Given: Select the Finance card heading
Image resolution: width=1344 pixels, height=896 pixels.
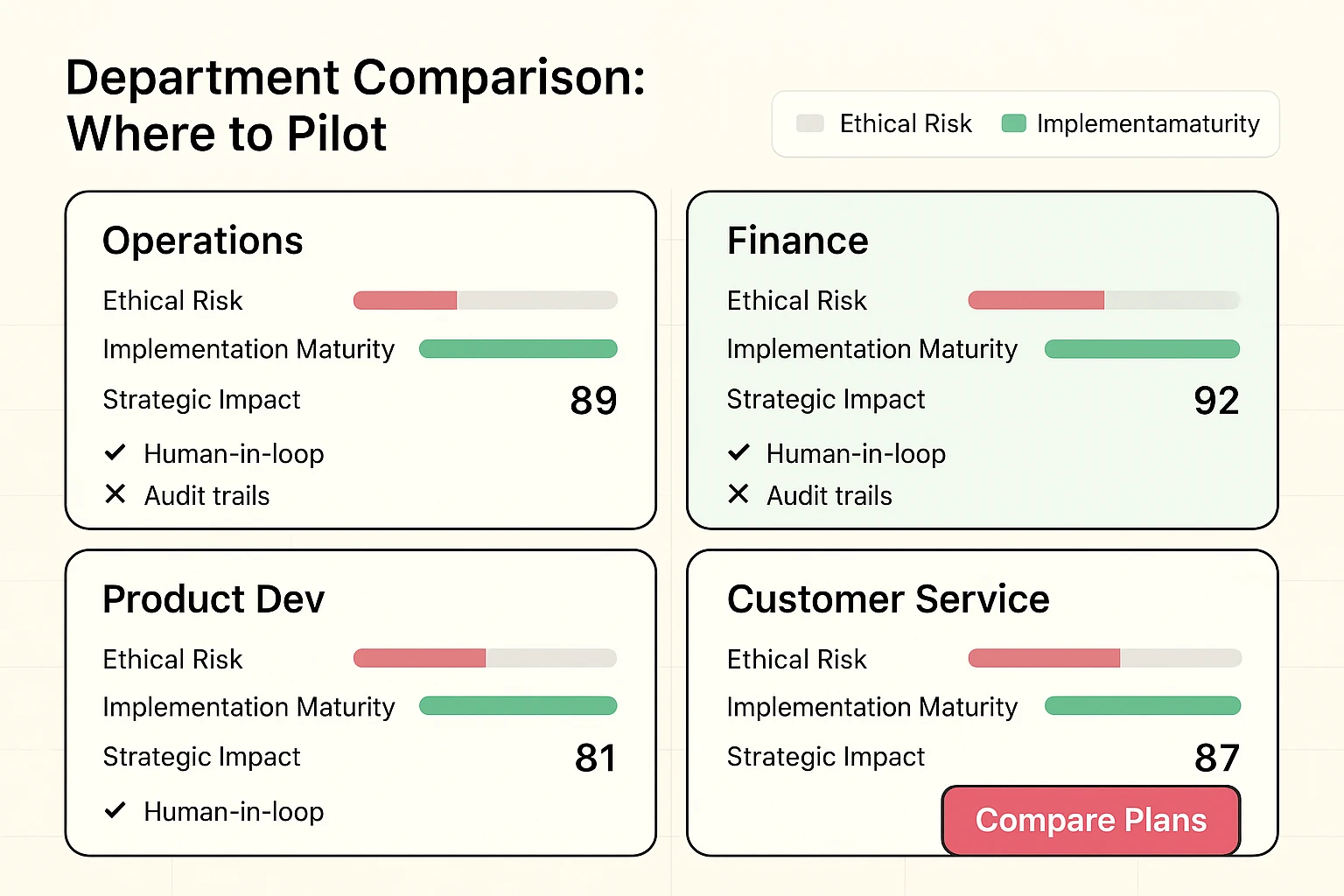Looking at the screenshot, I should click(x=797, y=241).
